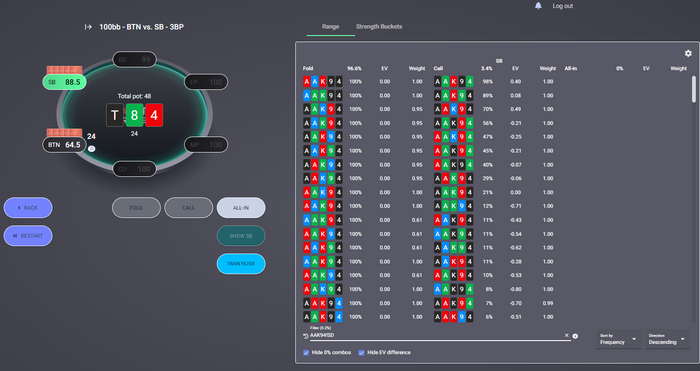700x371 pixels.
Task: Click the EP 100 seat
Action: pyautogui.click(x=206, y=82)
